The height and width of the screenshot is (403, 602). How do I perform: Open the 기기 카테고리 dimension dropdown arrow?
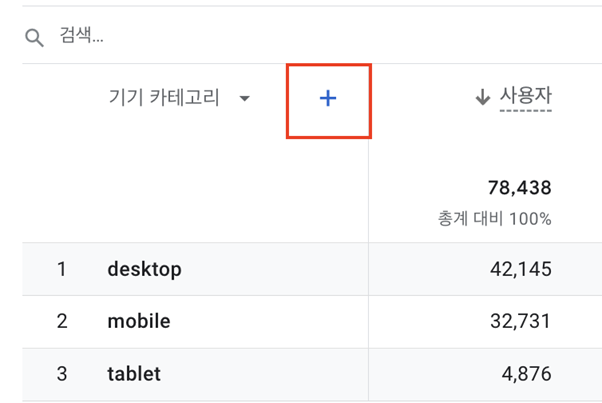pos(245,99)
